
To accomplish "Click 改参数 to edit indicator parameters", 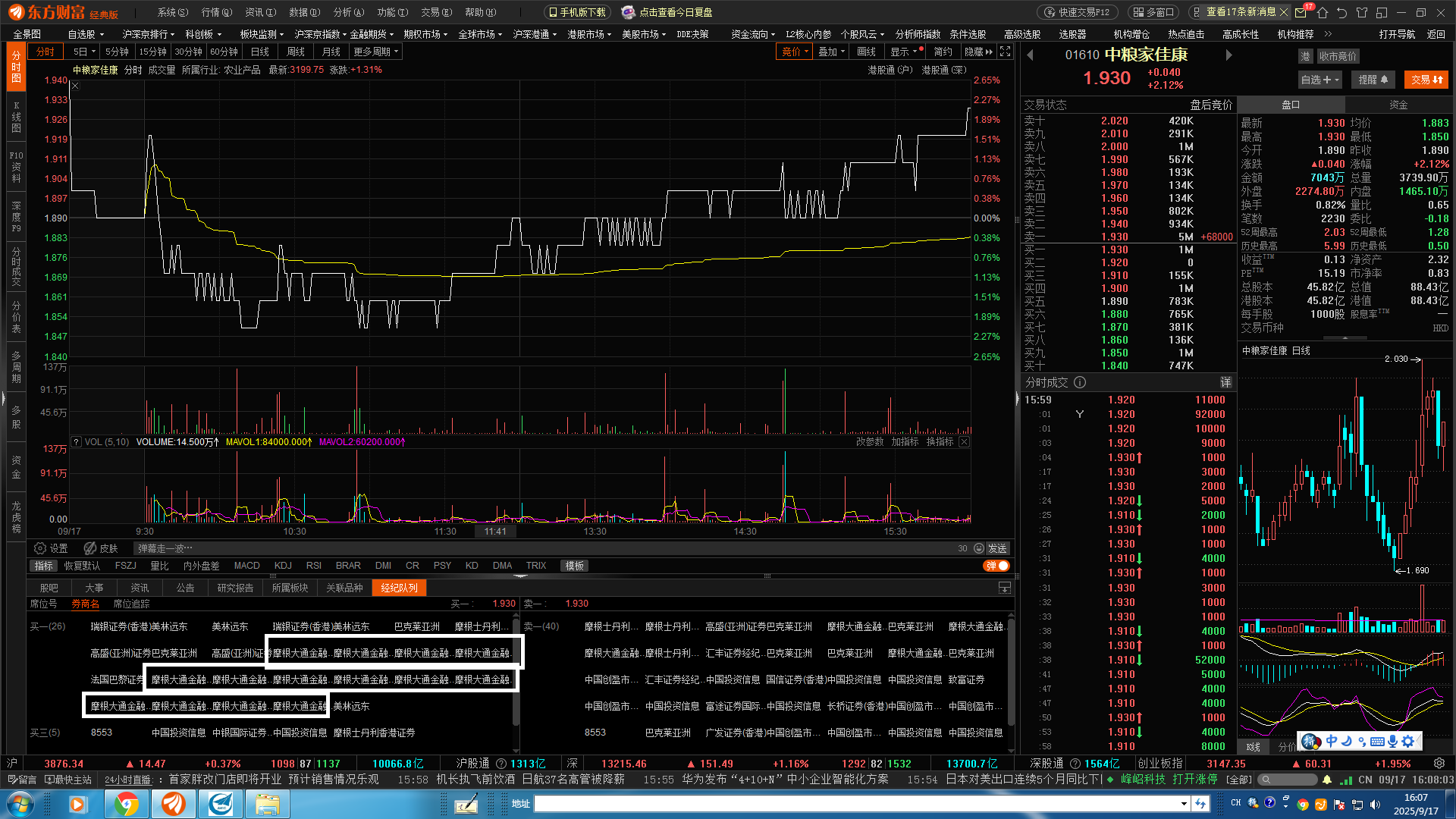I will pyautogui.click(x=869, y=442).
